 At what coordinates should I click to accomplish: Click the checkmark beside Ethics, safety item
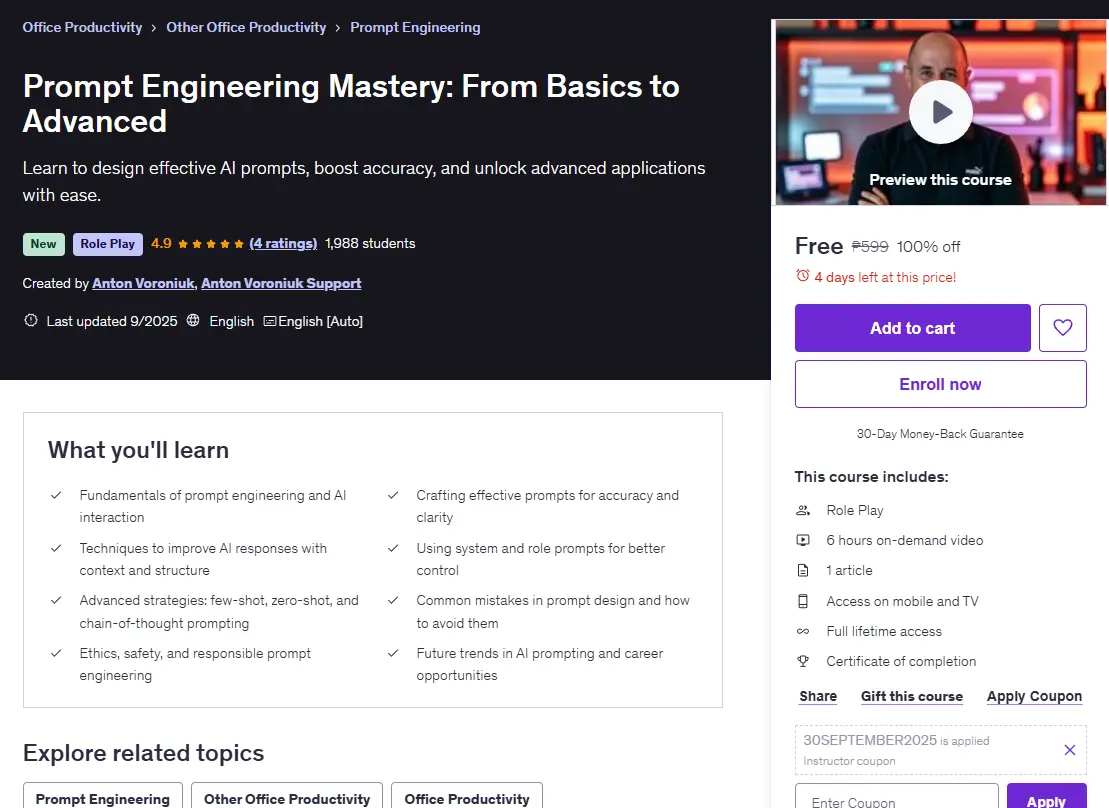coord(56,653)
